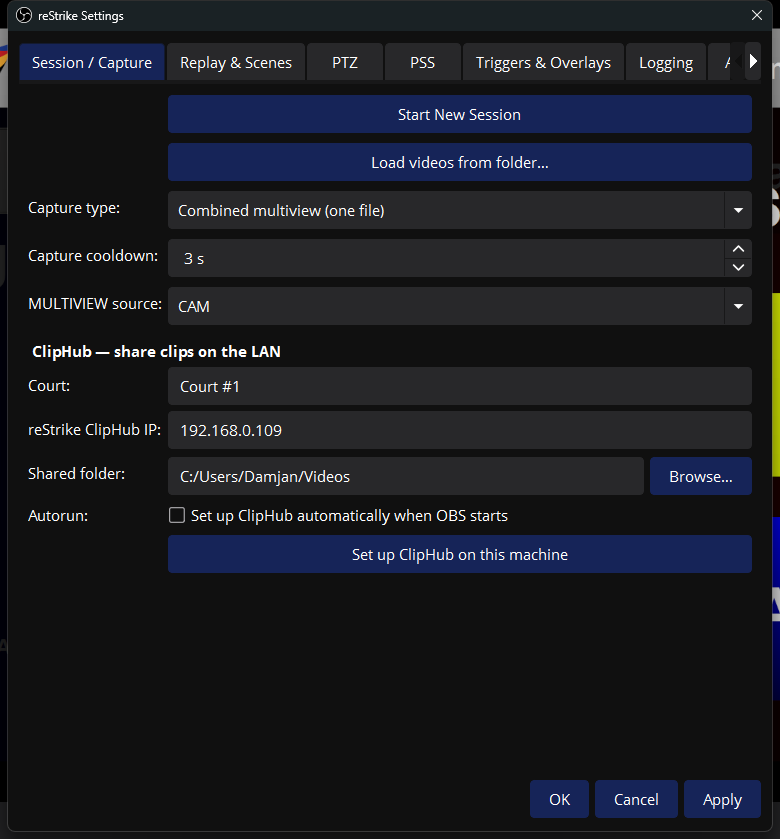Confirm settings with OK button

pyautogui.click(x=560, y=799)
